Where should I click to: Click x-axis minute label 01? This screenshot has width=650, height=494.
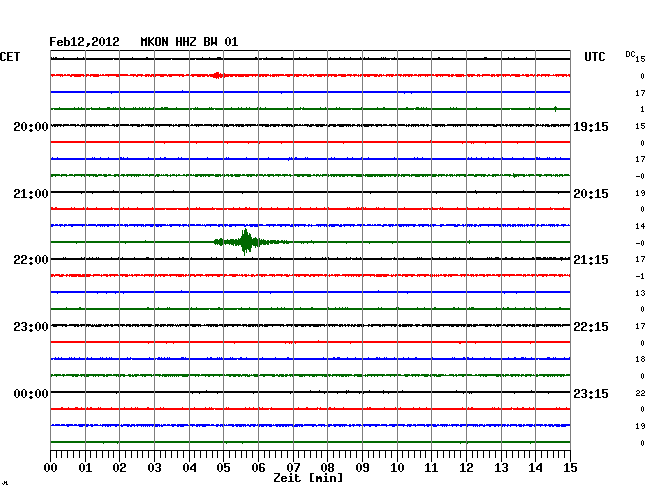(x=85, y=468)
